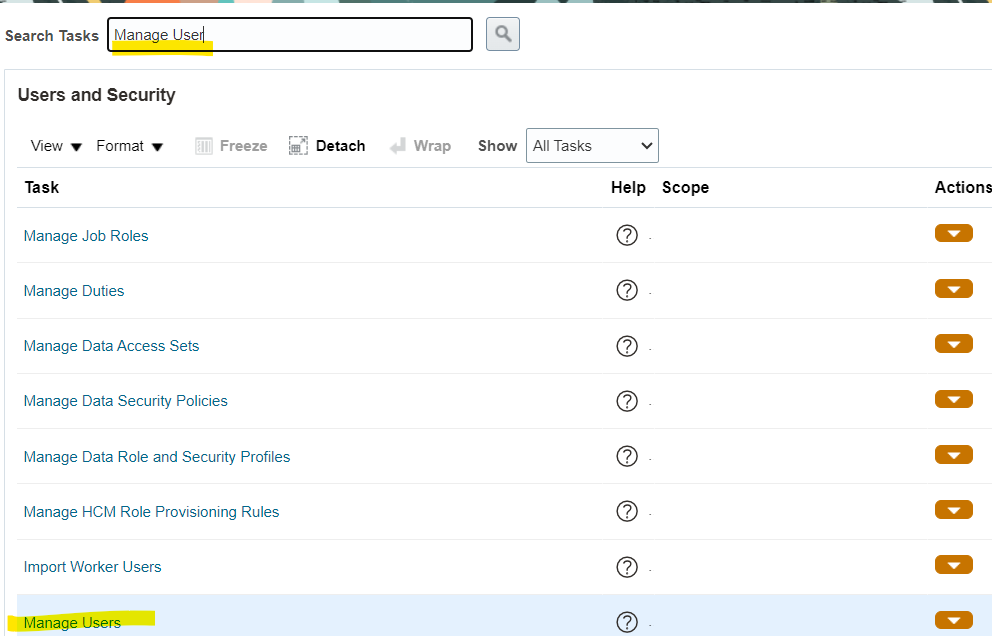
Task: Open help for Manage Duties
Action: point(627,290)
